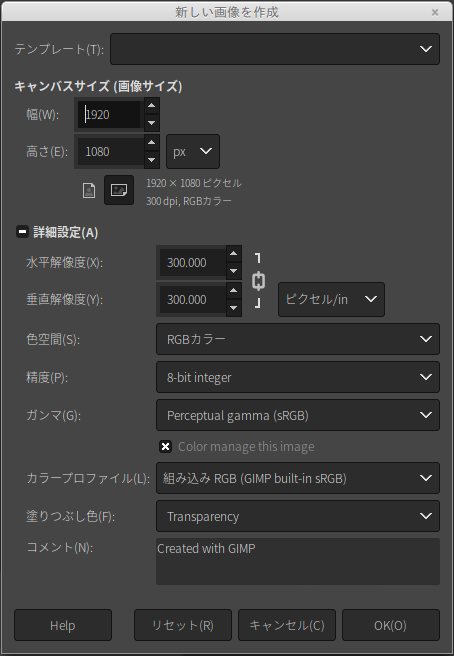Click the 色空間(S) label
This screenshot has width=454, height=656.
(53, 339)
